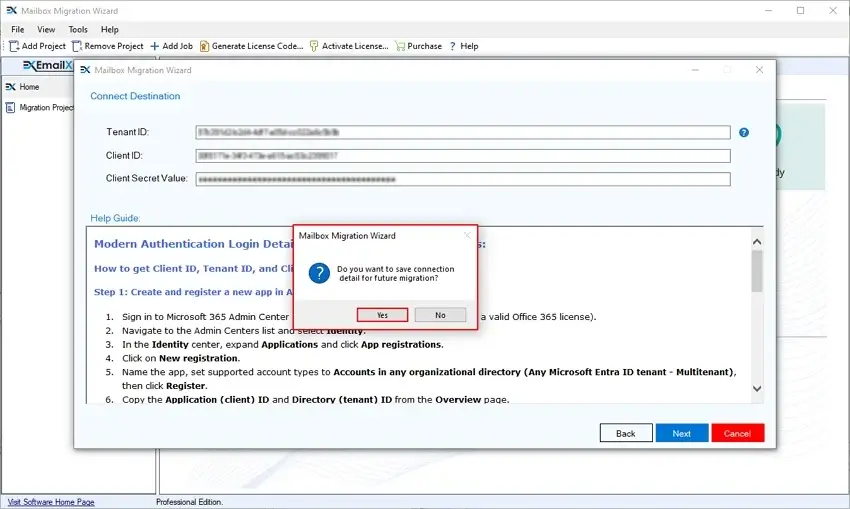The image size is (850, 509).
Task: Minimize the main application window
Action: click(768, 10)
